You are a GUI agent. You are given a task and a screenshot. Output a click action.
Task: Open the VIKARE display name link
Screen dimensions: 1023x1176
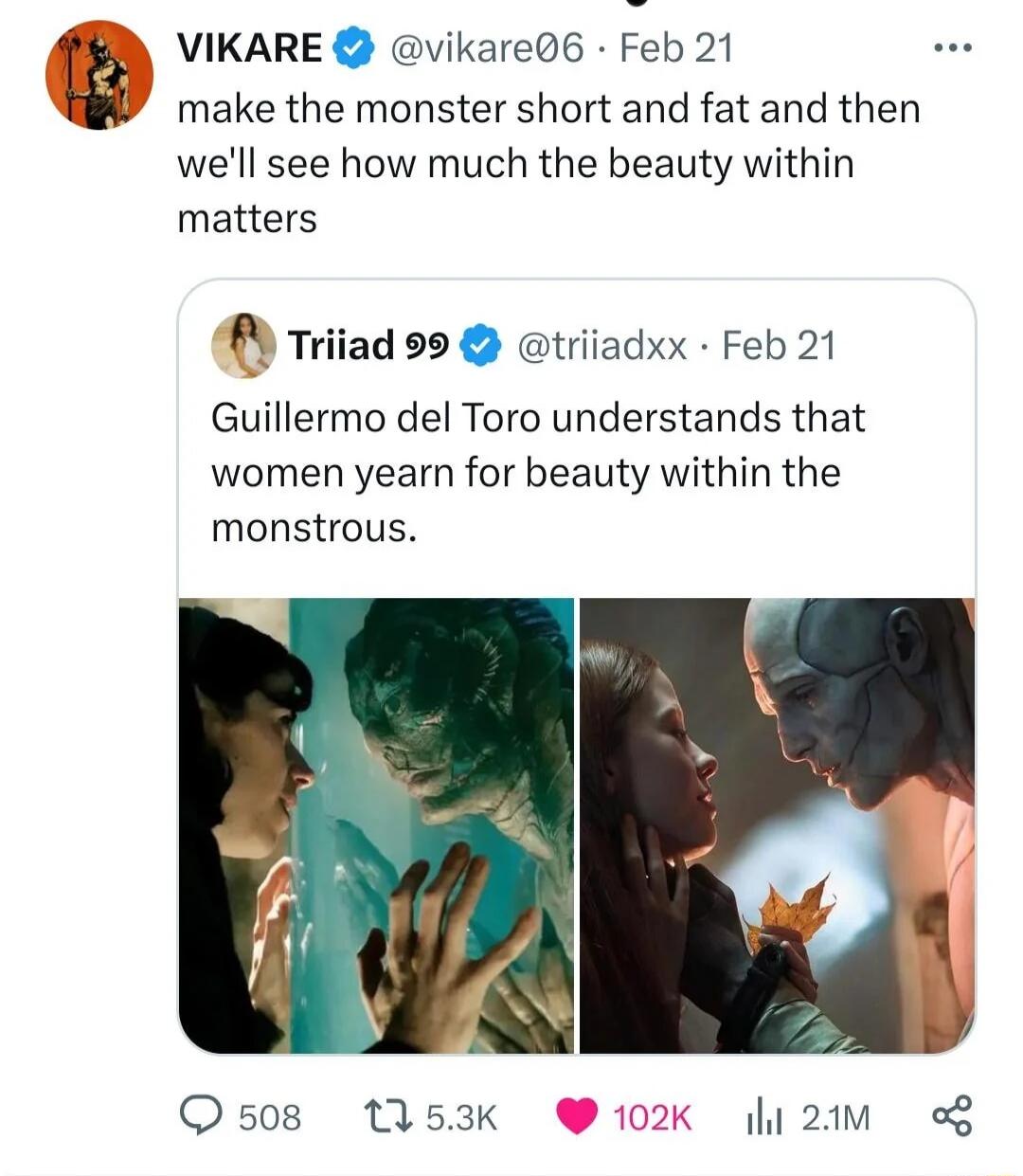coord(249,50)
